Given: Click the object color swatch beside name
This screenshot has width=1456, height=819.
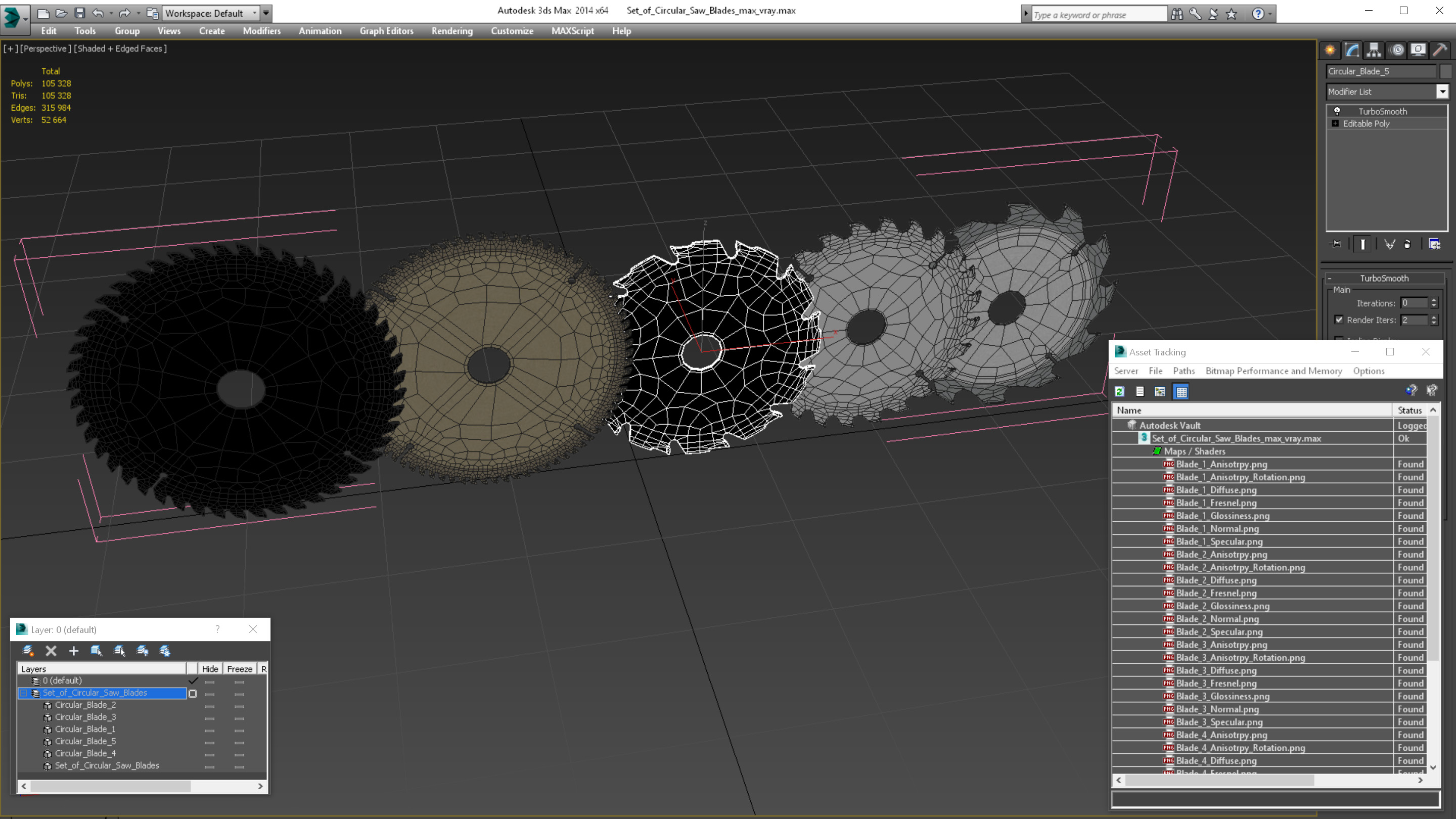Looking at the screenshot, I should pos(1445,71).
